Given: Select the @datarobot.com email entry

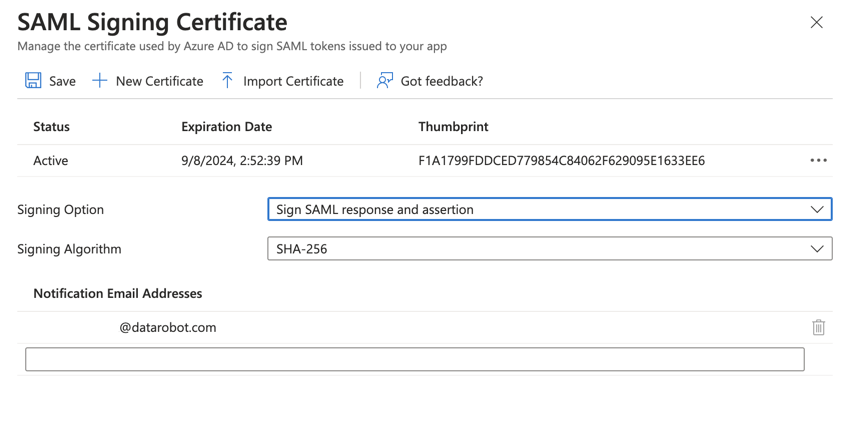Looking at the screenshot, I should (167, 327).
